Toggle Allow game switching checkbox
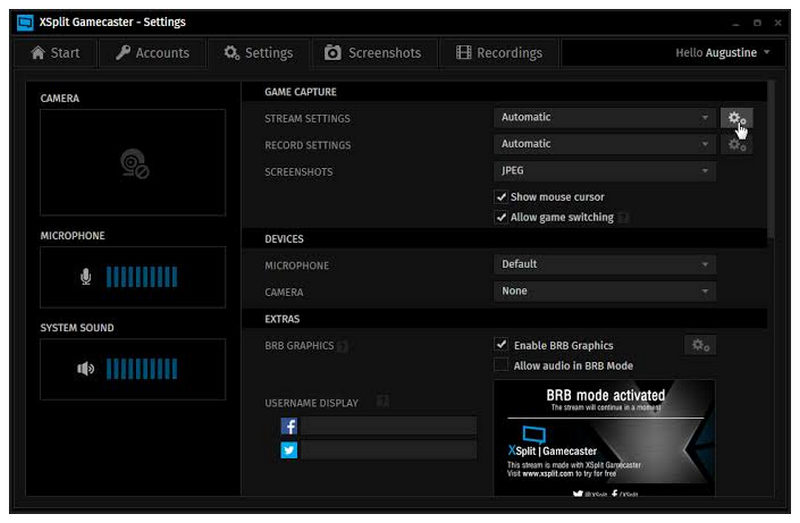This screenshot has width=800, height=523. [501, 217]
